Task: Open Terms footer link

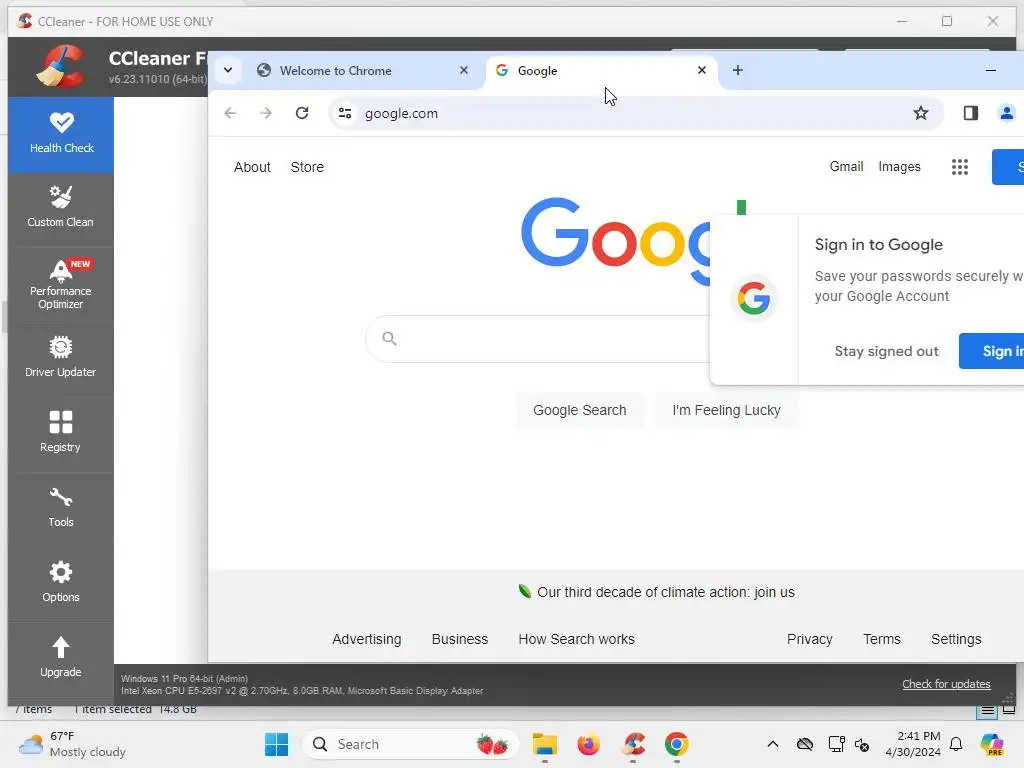Action: [882, 639]
